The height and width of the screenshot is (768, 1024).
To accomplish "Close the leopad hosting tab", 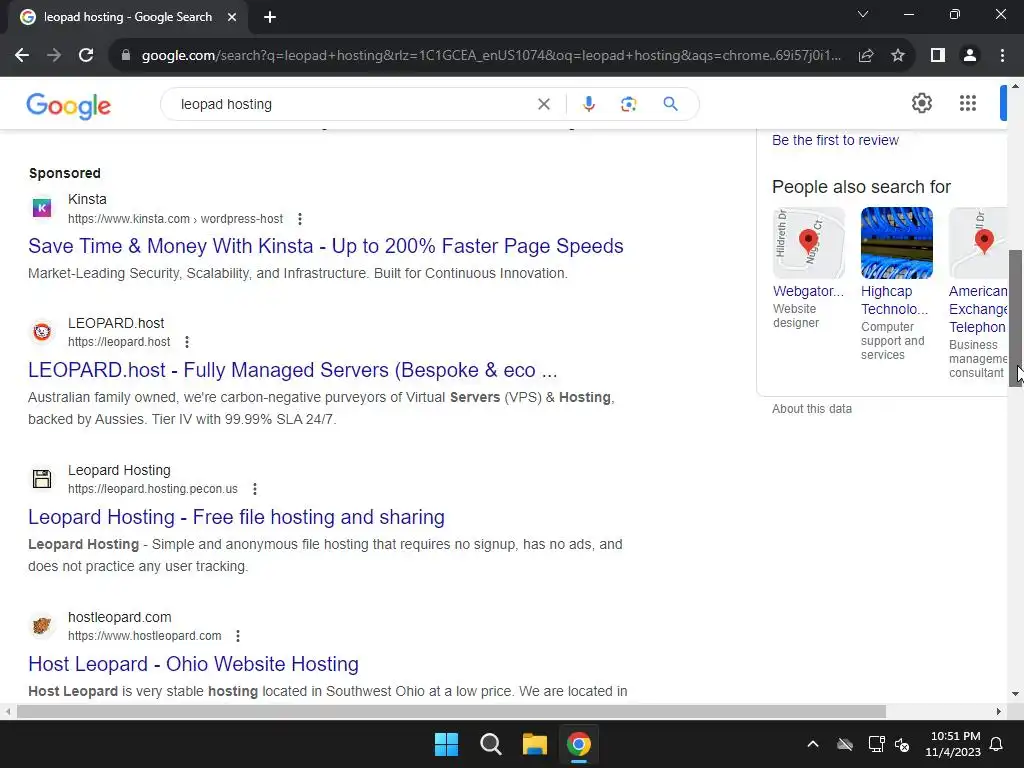I will point(232,17).
